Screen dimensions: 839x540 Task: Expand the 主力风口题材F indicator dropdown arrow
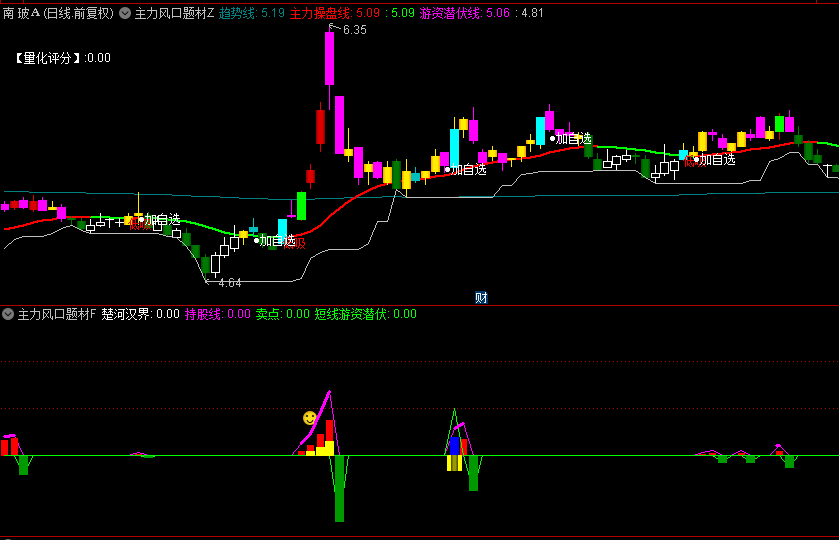click(8, 314)
